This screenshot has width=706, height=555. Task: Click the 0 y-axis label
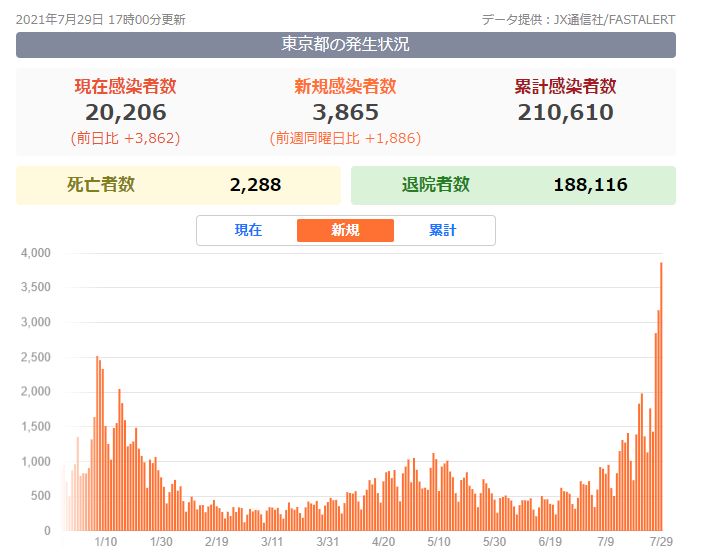tap(47, 531)
